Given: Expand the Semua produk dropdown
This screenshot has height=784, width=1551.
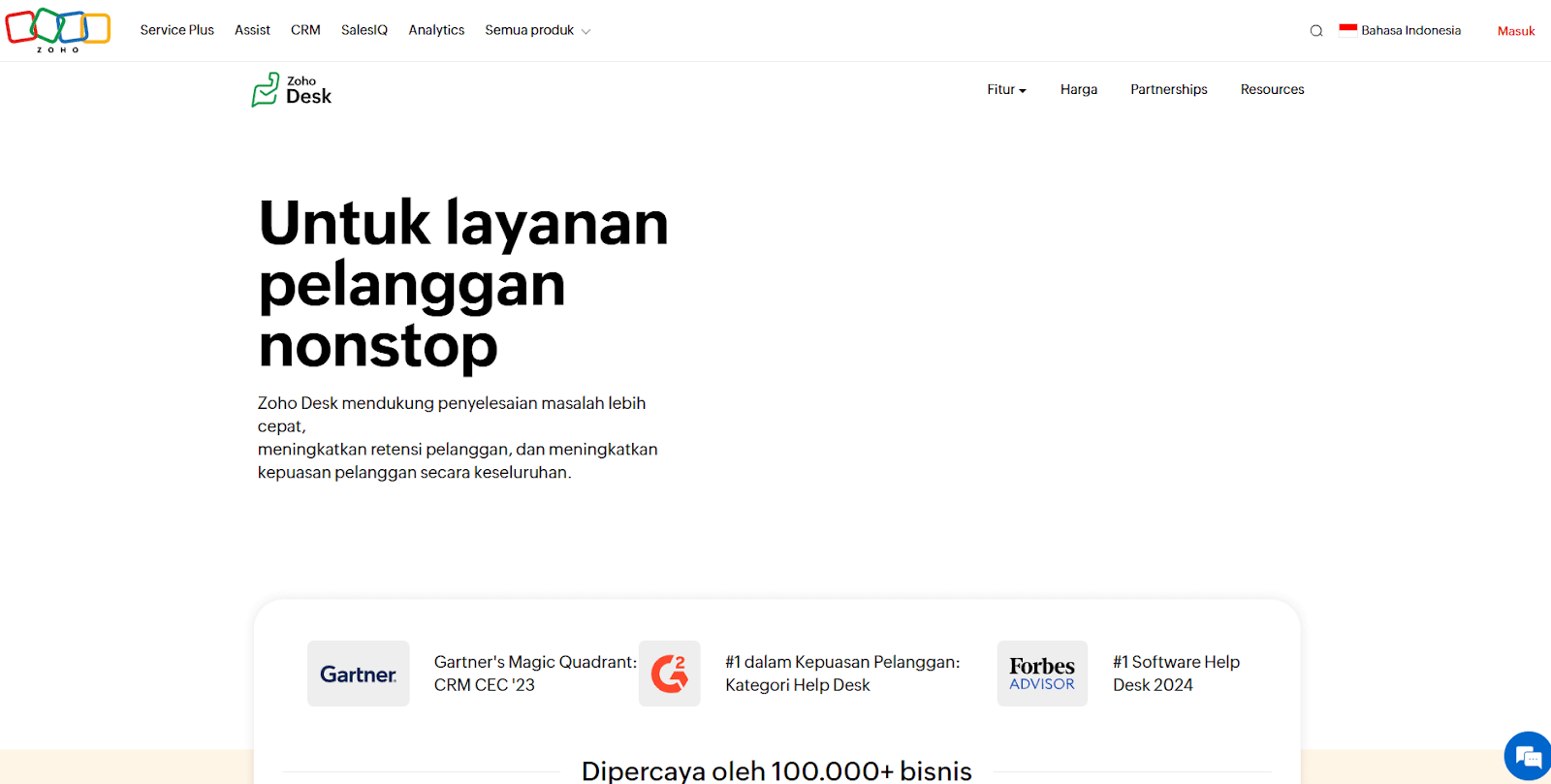Looking at the screenshot, I should (538, 30).
